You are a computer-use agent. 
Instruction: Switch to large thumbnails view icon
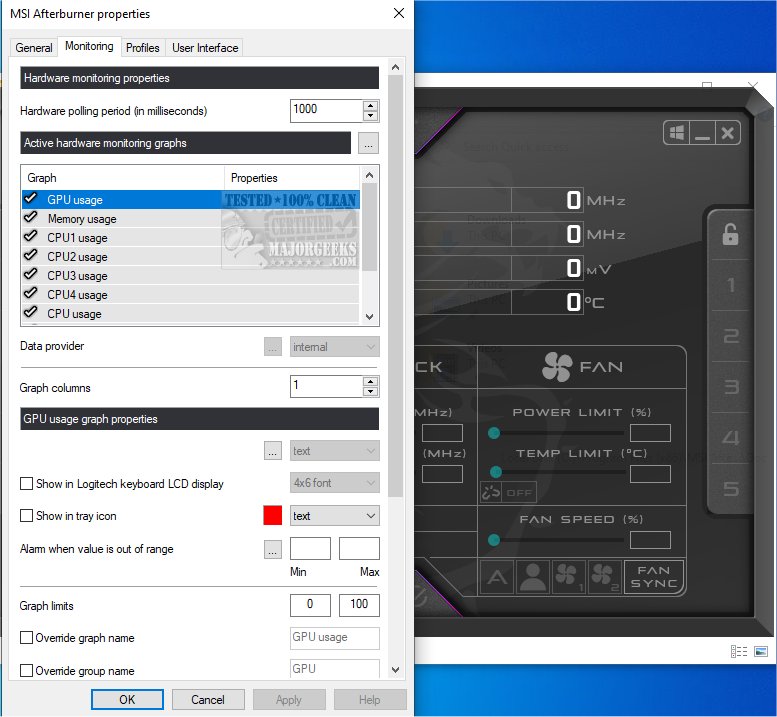coord(761,651)
